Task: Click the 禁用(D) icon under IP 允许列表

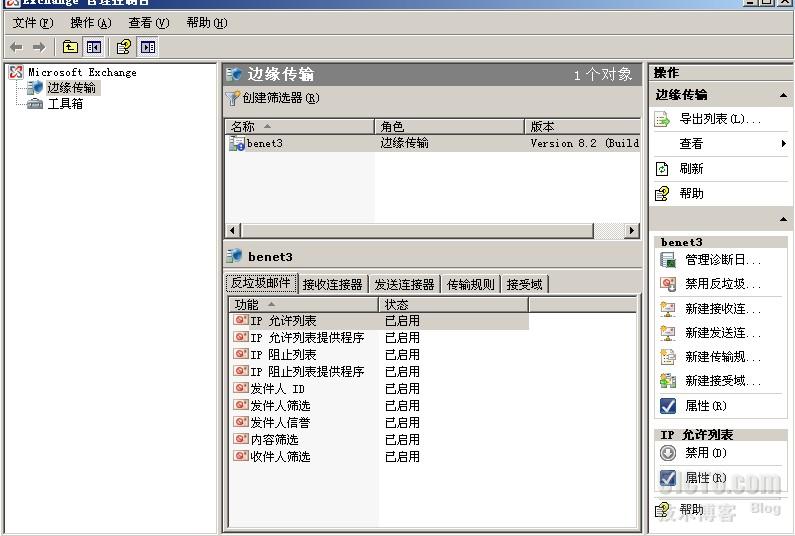Action: pos(668,453)
